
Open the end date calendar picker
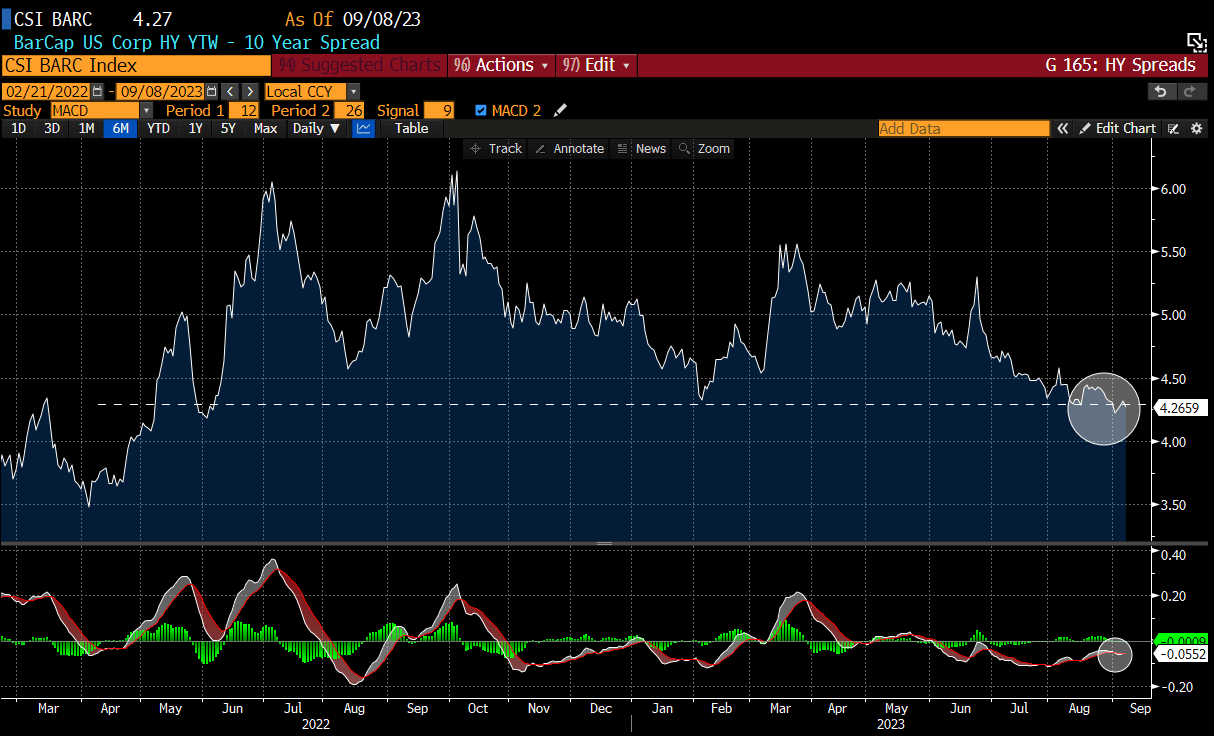tap(211, 92)
